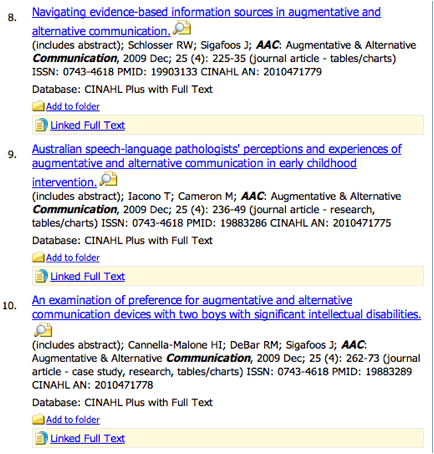Open preview magnifier icon for result 10
The image size is (434, 454).
pyautogui.click(x=43, y=330)
